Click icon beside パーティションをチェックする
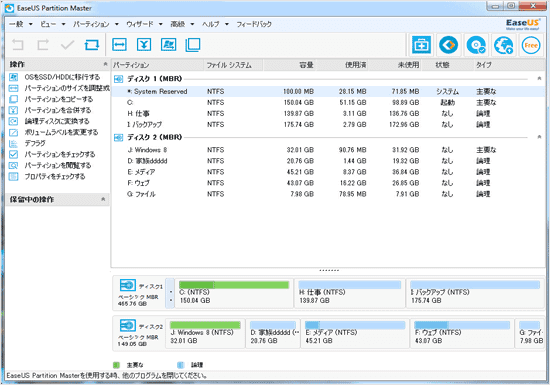 (13, 154)
